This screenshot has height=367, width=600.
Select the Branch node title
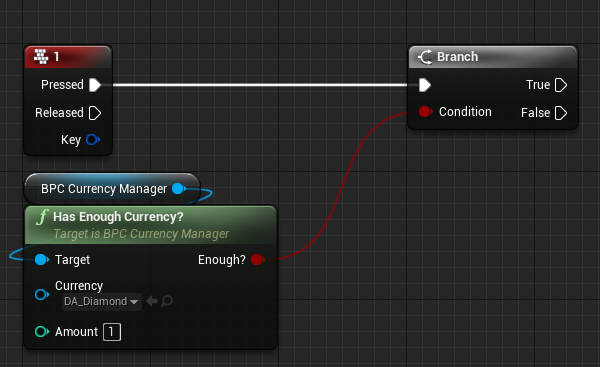tap(458, 57)
